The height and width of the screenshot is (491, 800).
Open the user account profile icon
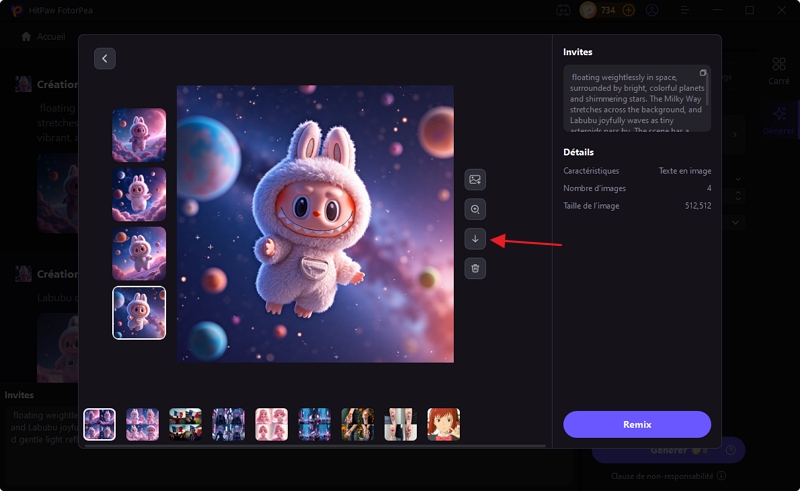click(653, 10)
